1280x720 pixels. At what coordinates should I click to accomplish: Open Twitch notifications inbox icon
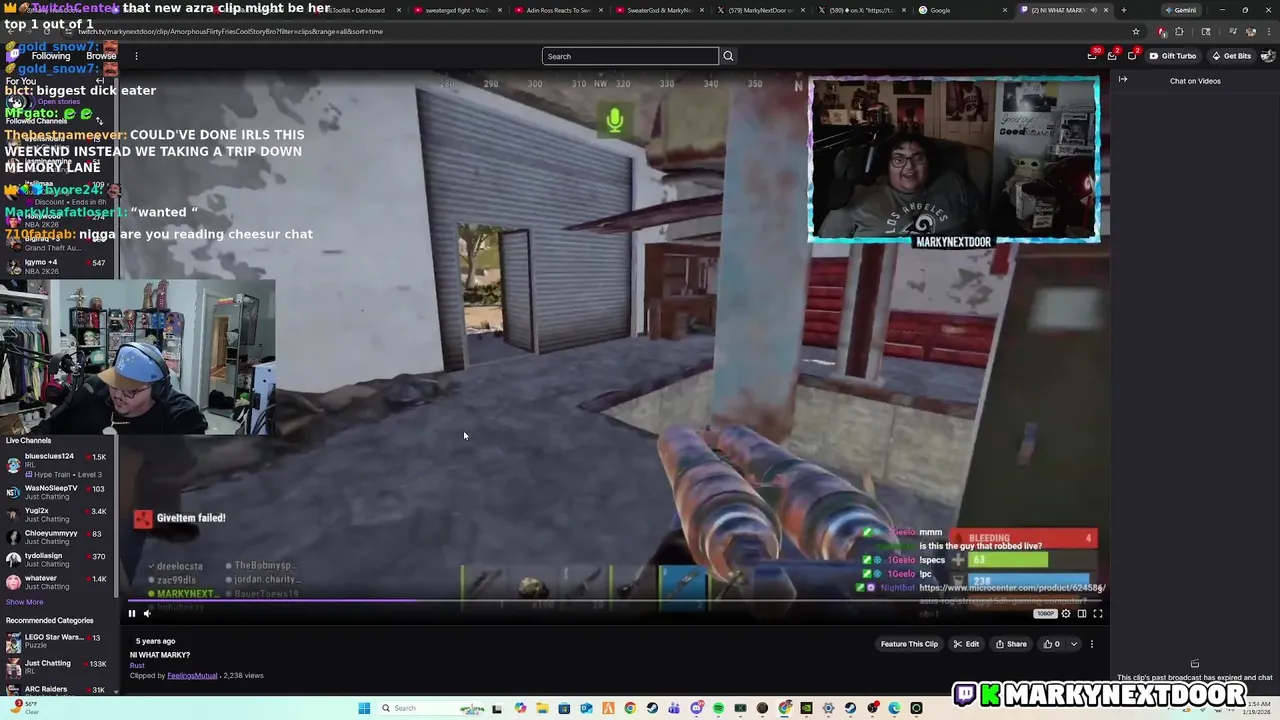pos(1112,56)
